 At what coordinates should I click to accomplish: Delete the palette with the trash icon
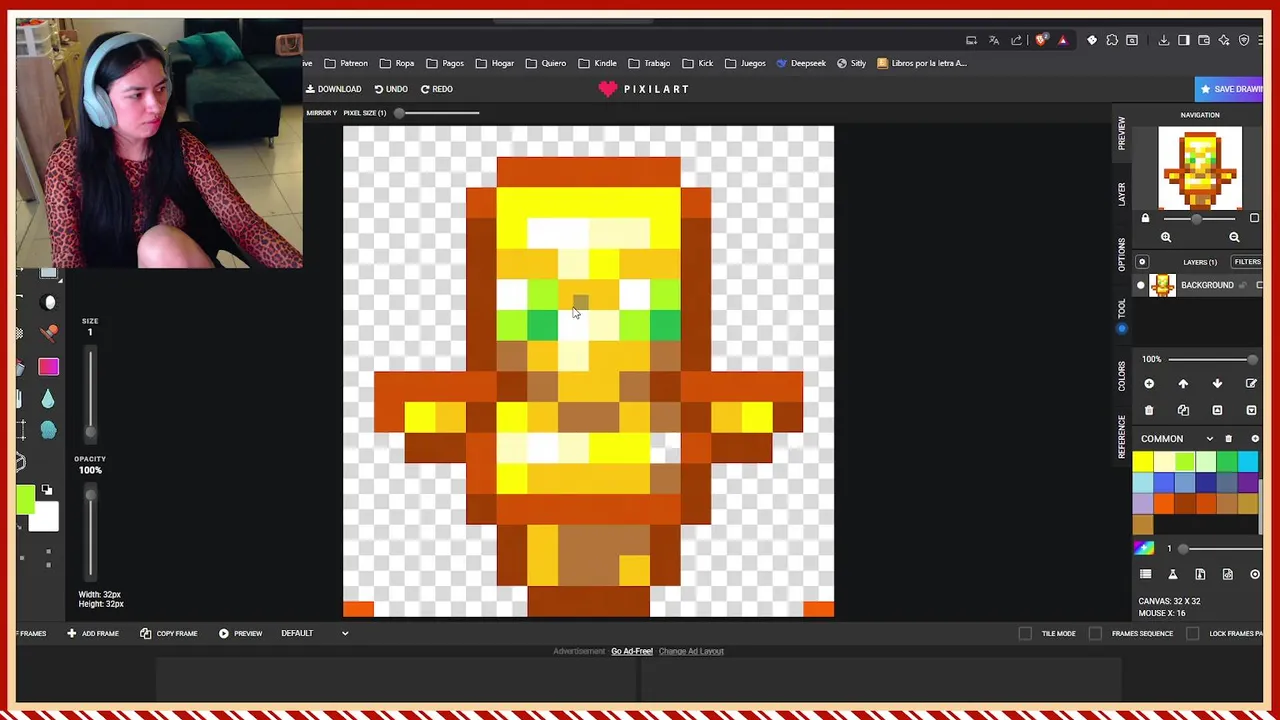coord(1228,439)
